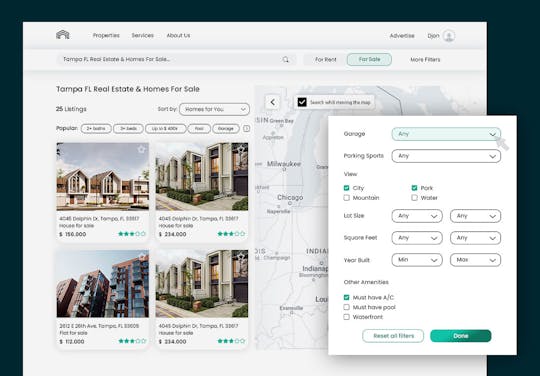The width and height of the screenshot is (540, 376).
Task: Enable the Waterfront checkbox
Action: [x=346, y=317]
